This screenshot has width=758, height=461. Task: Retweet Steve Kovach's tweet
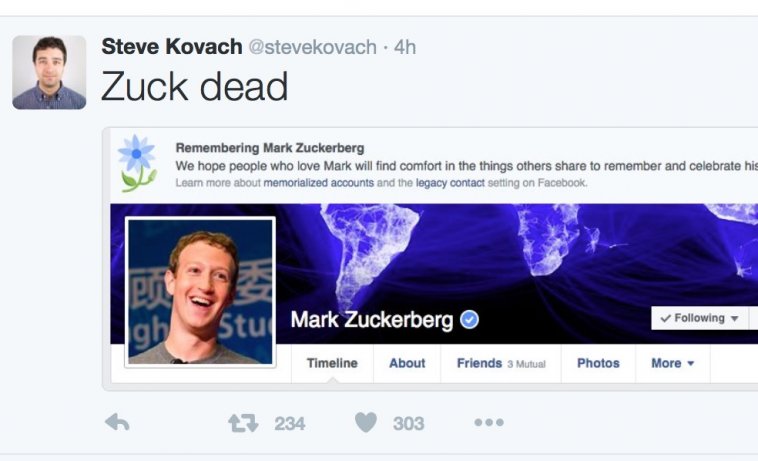pos(243,423)
